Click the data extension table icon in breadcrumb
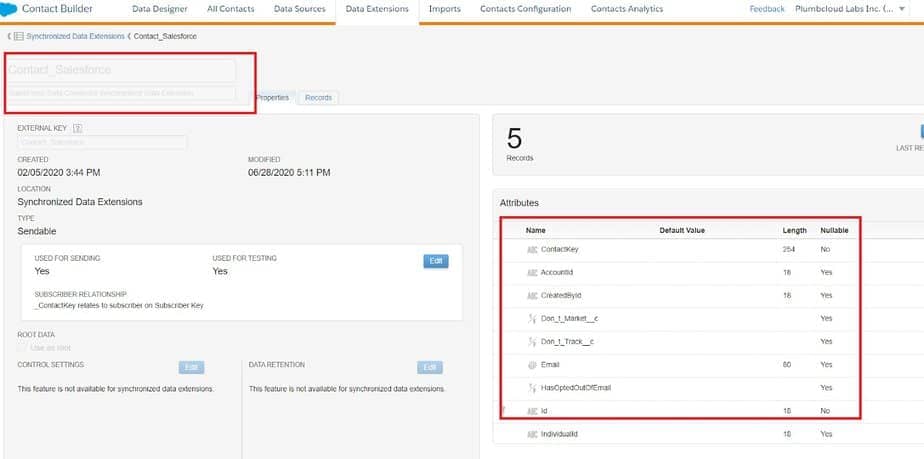Viewport: 924px width, 459px height. click(19, 37)
